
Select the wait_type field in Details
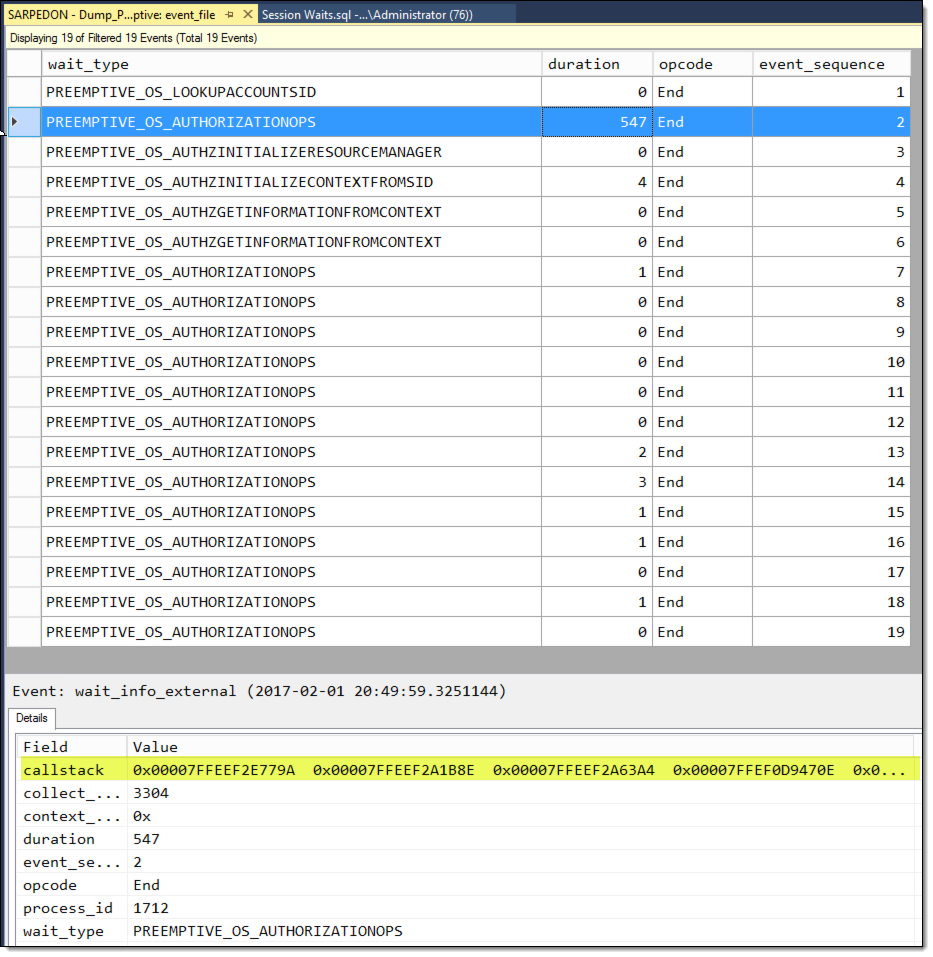469,932
